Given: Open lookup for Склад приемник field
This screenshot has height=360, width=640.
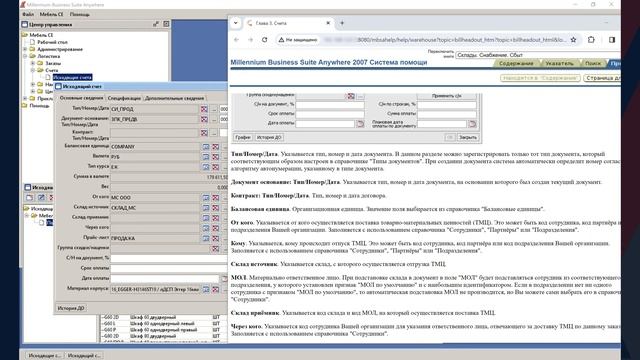Looking at the screenshot, I should 206,218.
